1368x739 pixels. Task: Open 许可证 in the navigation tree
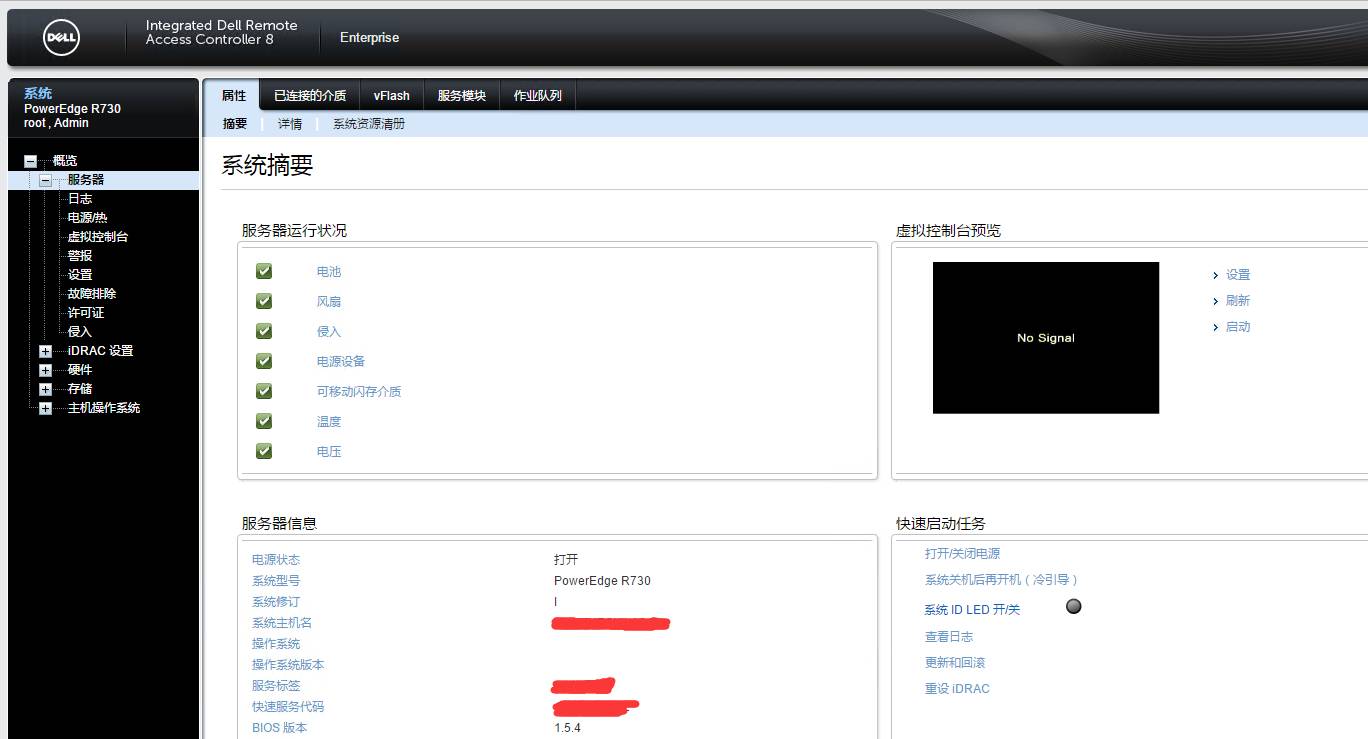86,313
